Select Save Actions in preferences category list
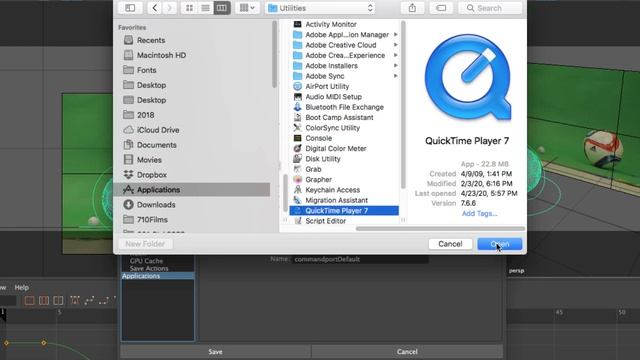This screenshot has height=360, width=640. click(149, 268)
